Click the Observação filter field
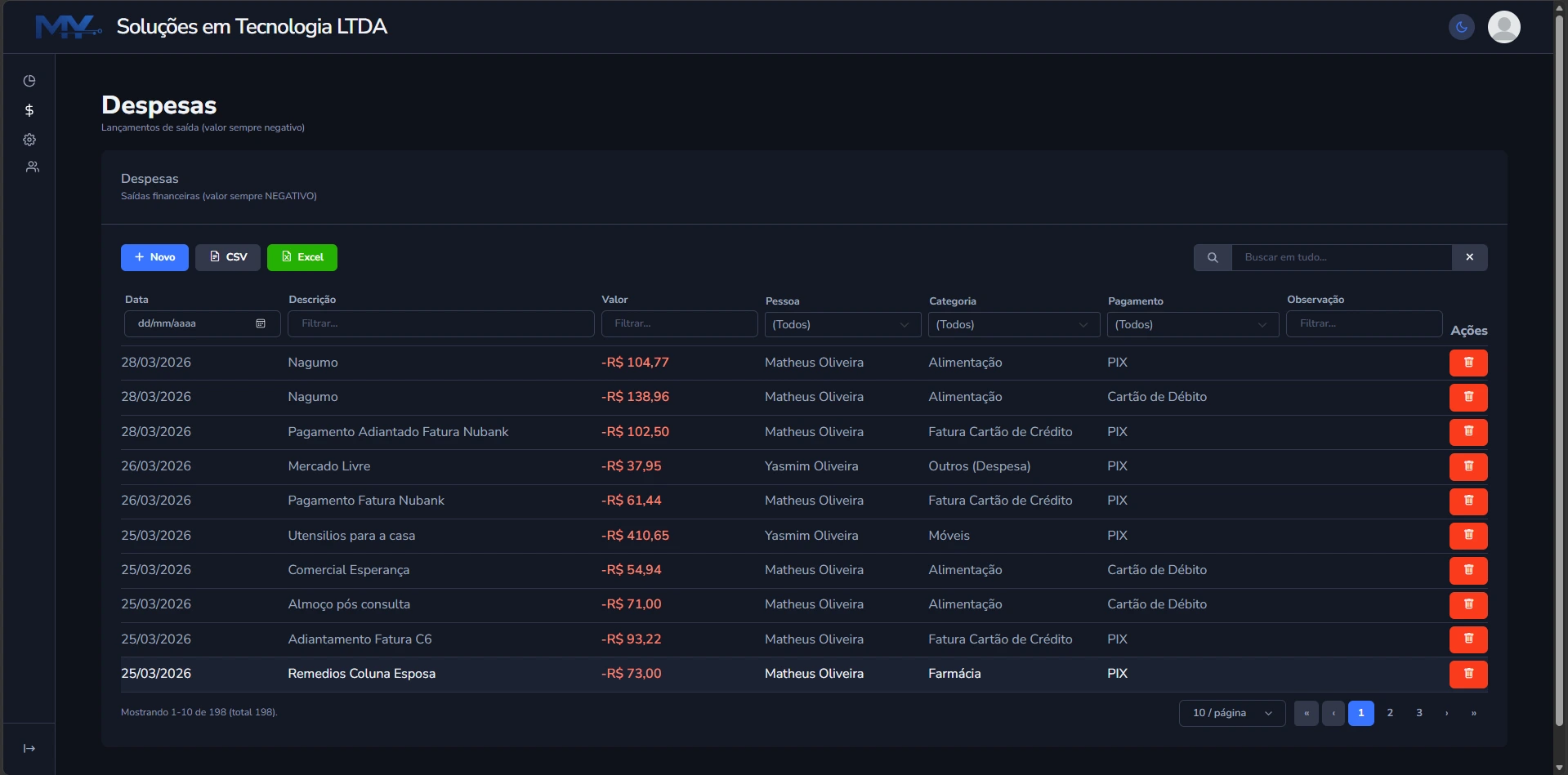 [1365, 323]
